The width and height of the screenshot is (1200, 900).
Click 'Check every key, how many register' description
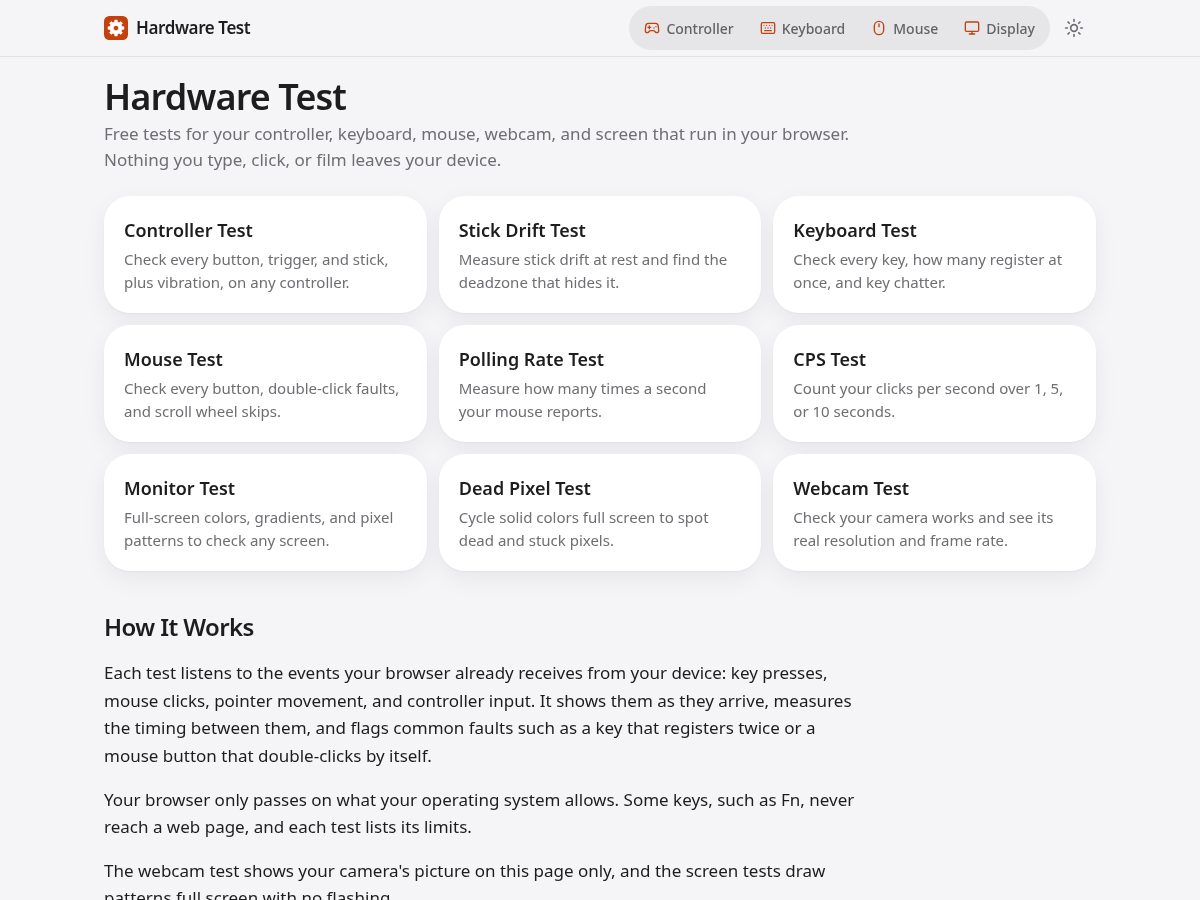927,271
